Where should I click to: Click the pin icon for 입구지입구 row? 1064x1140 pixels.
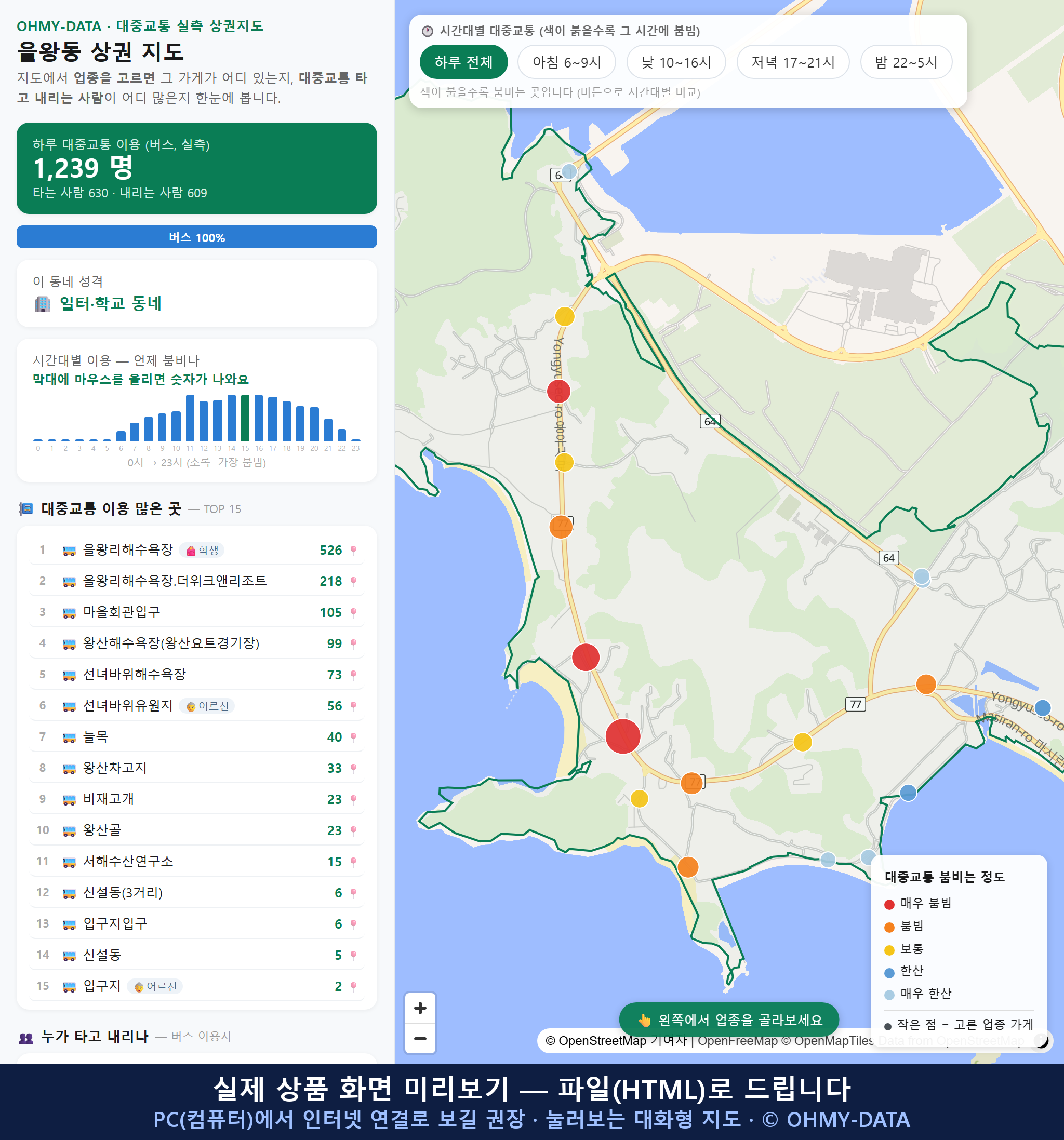click(x=353, y=924)
